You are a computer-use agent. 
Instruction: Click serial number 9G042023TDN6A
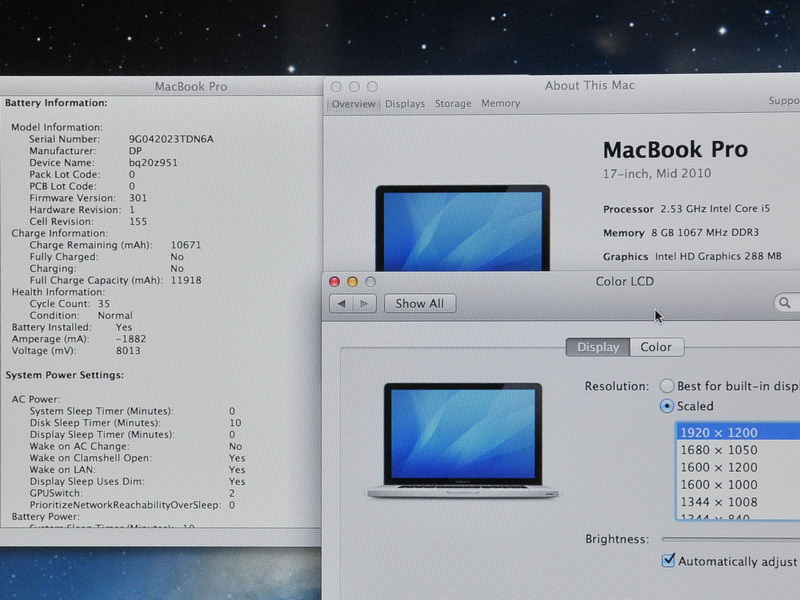tap(171, 139)
